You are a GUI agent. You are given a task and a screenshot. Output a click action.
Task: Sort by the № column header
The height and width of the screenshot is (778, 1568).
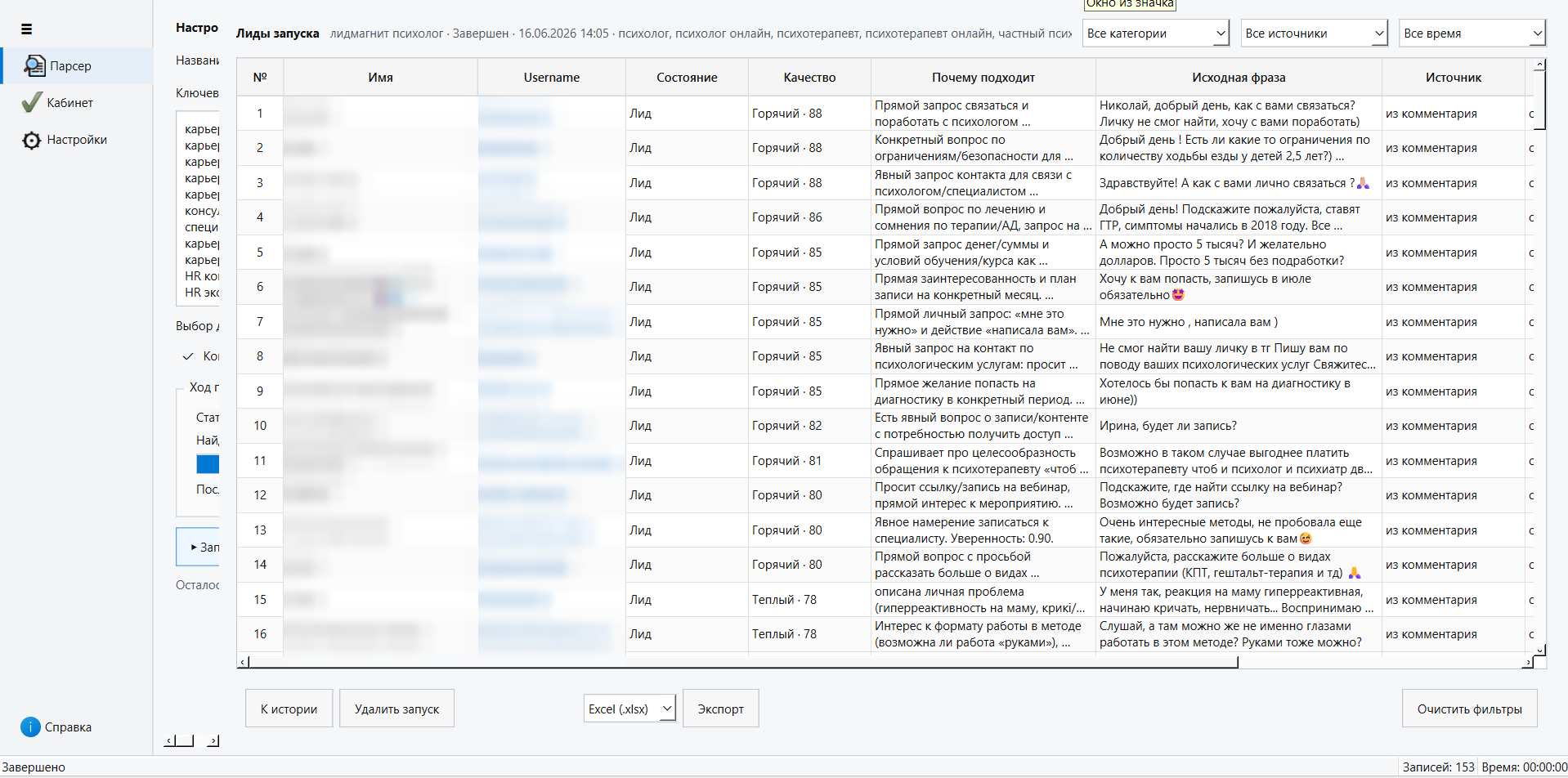pyautogui.click(x=260, y=77)
